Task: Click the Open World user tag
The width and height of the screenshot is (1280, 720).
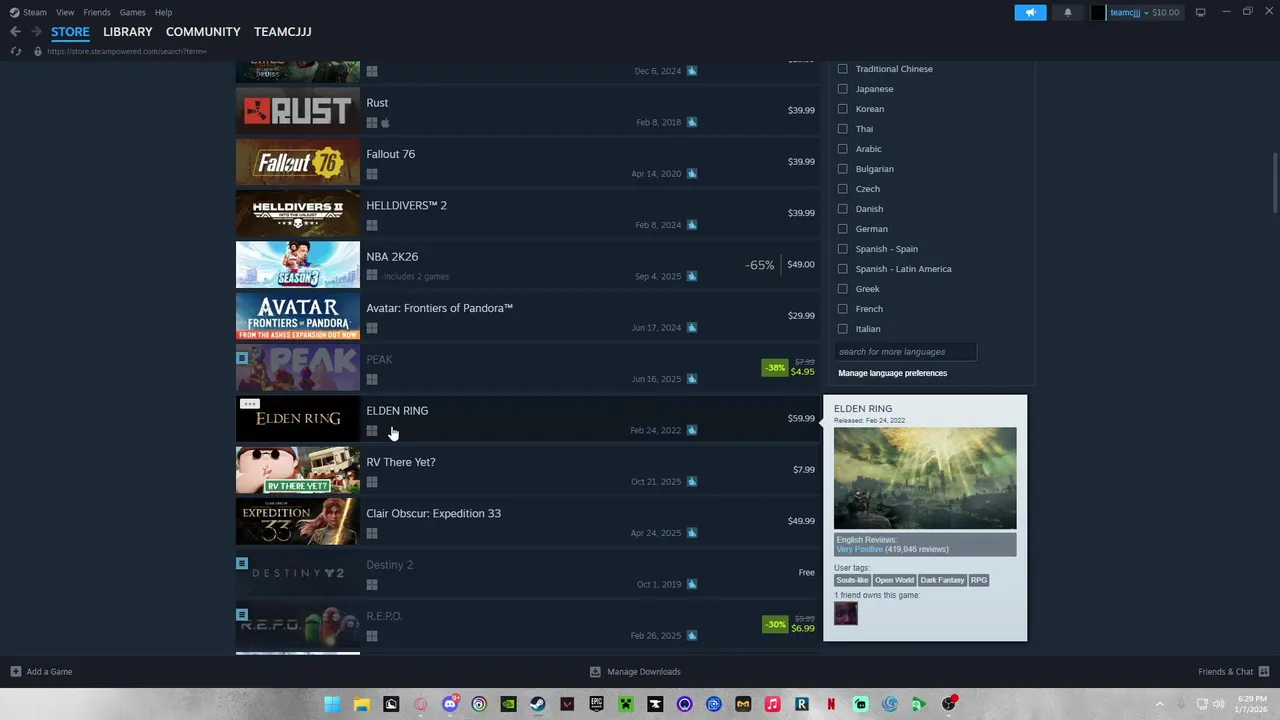Action: [x=894, y=580]
